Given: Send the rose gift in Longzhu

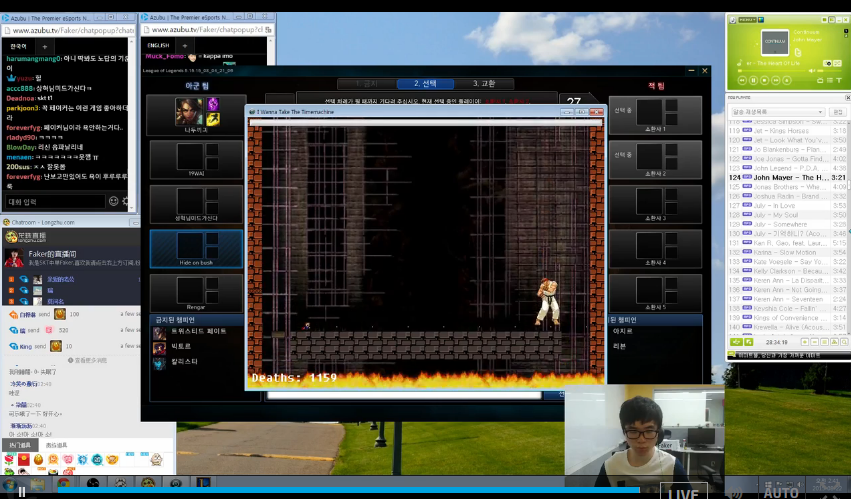Looking at the screenshot, I should click(9, 459).
